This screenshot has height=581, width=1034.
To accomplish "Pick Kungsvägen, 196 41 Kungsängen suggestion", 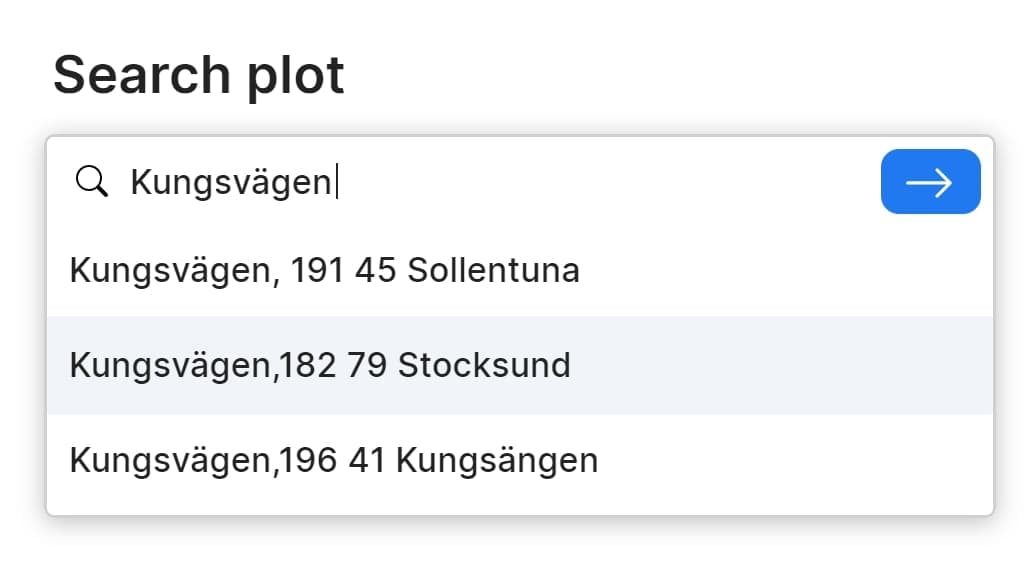I will click(333, 460).
